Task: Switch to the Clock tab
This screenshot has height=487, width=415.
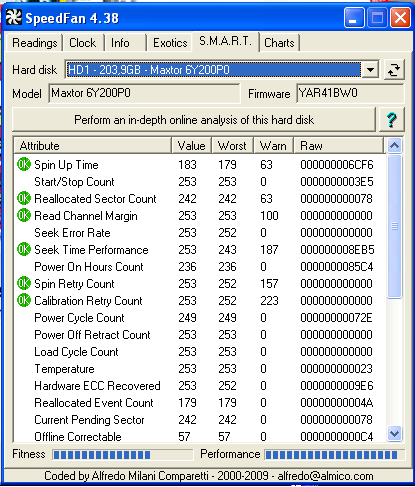Action: 83,43
